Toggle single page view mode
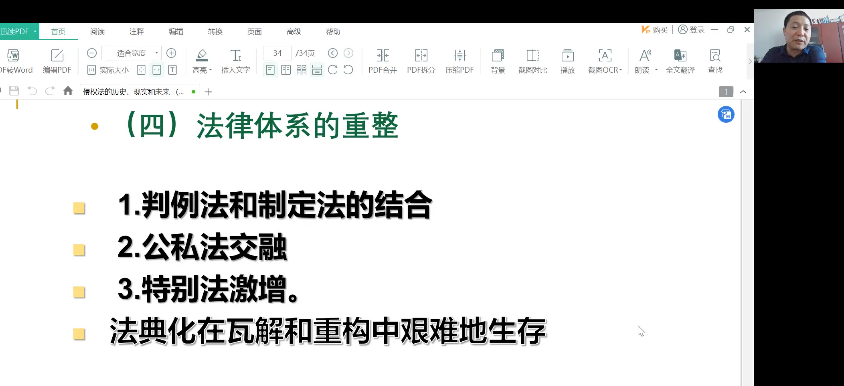The image size is (844, 386). (270, 69)
